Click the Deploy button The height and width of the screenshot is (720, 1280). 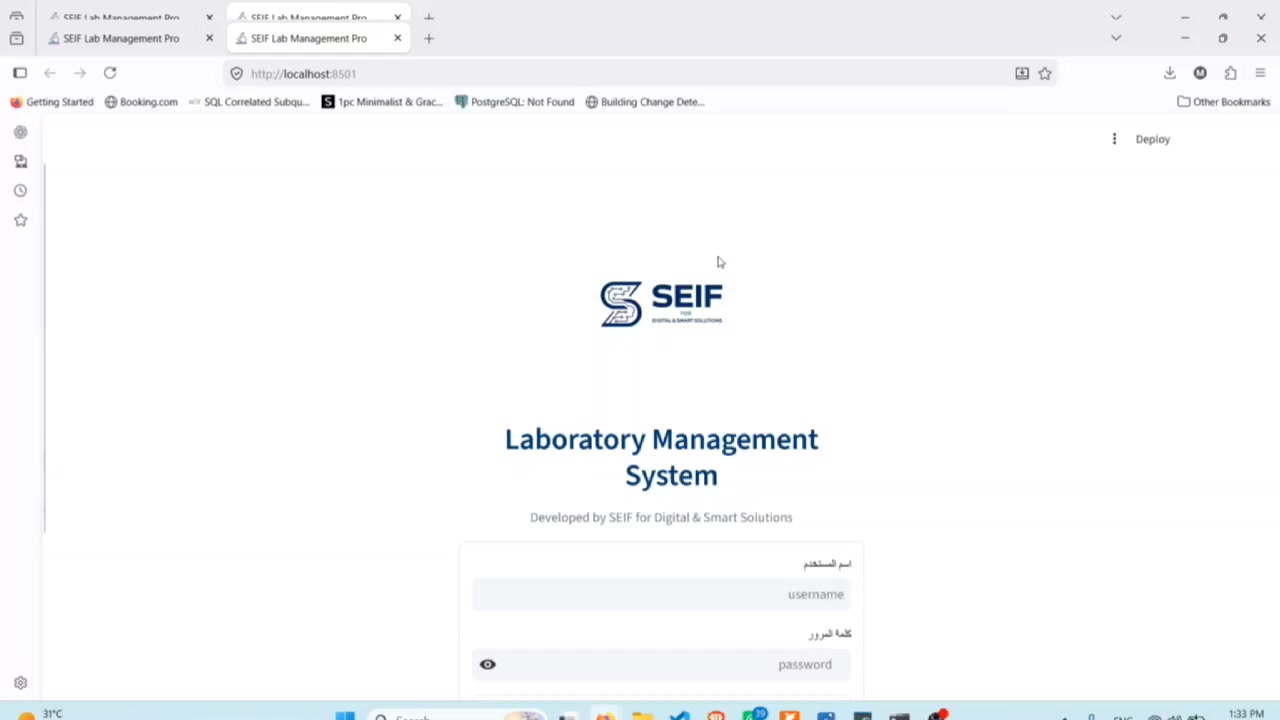point(1152,139)
